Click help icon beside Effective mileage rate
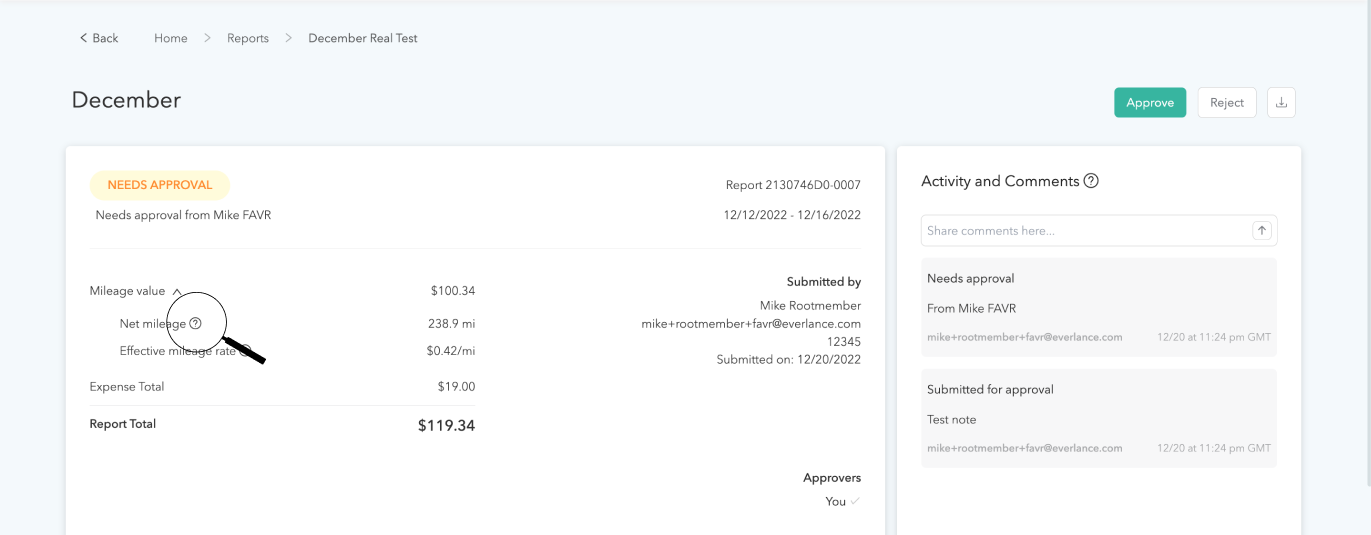The image size is (1371, 535). click(244, 351)
